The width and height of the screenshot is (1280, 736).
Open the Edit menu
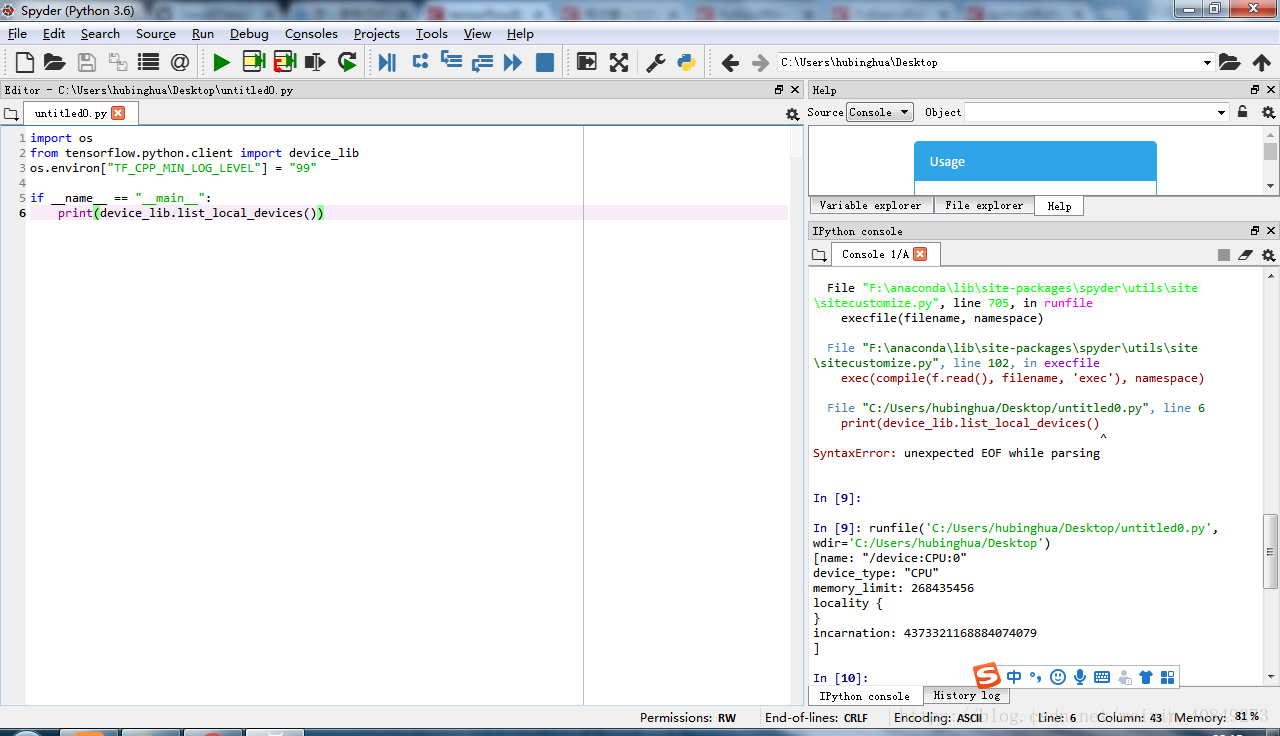coord(54,34)
